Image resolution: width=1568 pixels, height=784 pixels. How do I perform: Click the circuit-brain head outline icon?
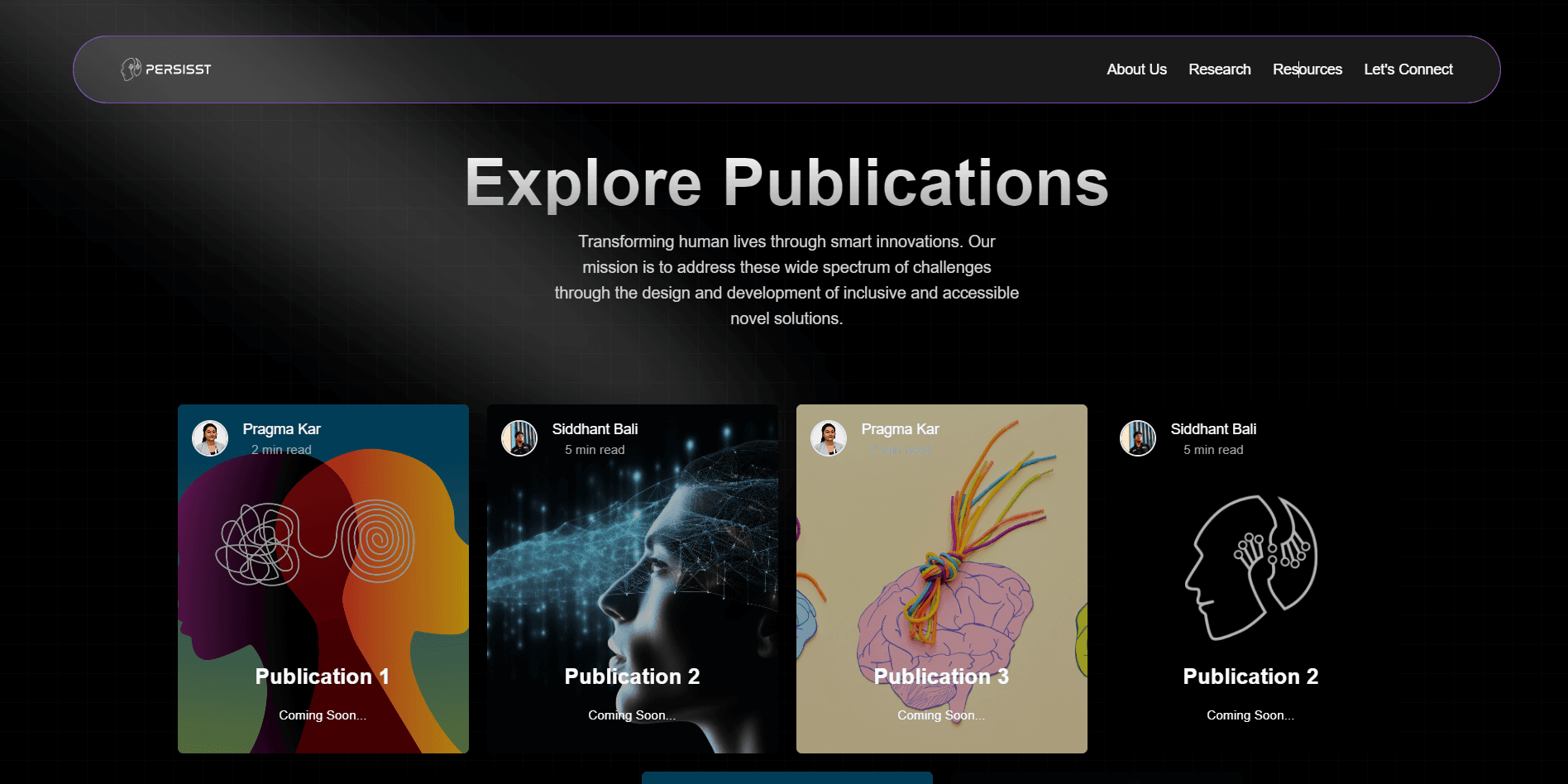point(1250,567)
